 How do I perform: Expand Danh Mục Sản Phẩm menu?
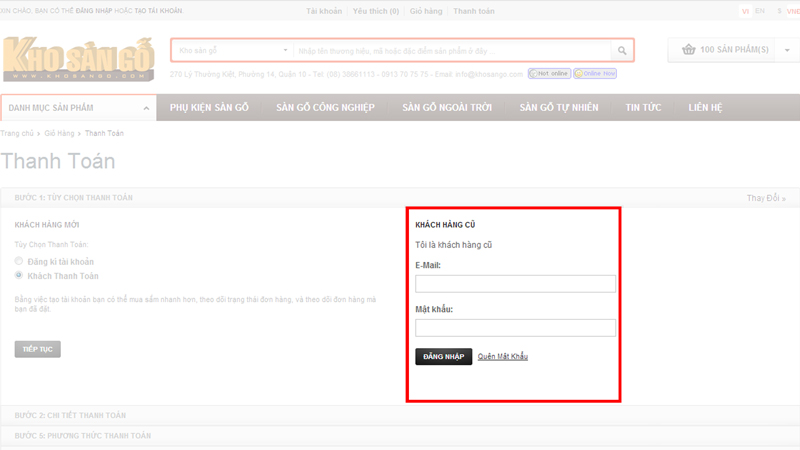tap(78, 107)
